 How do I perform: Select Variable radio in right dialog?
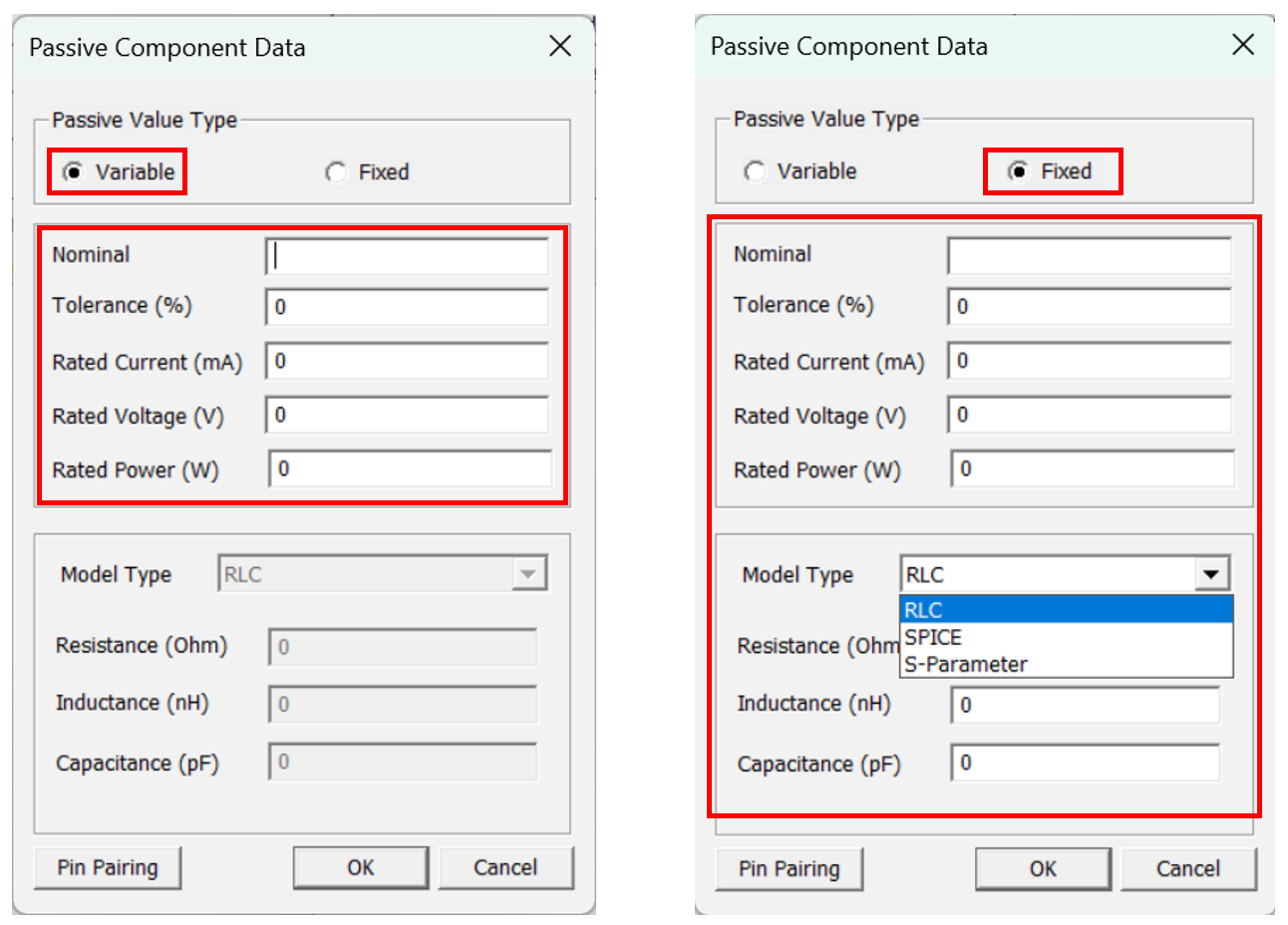click(x=756, y=171)
